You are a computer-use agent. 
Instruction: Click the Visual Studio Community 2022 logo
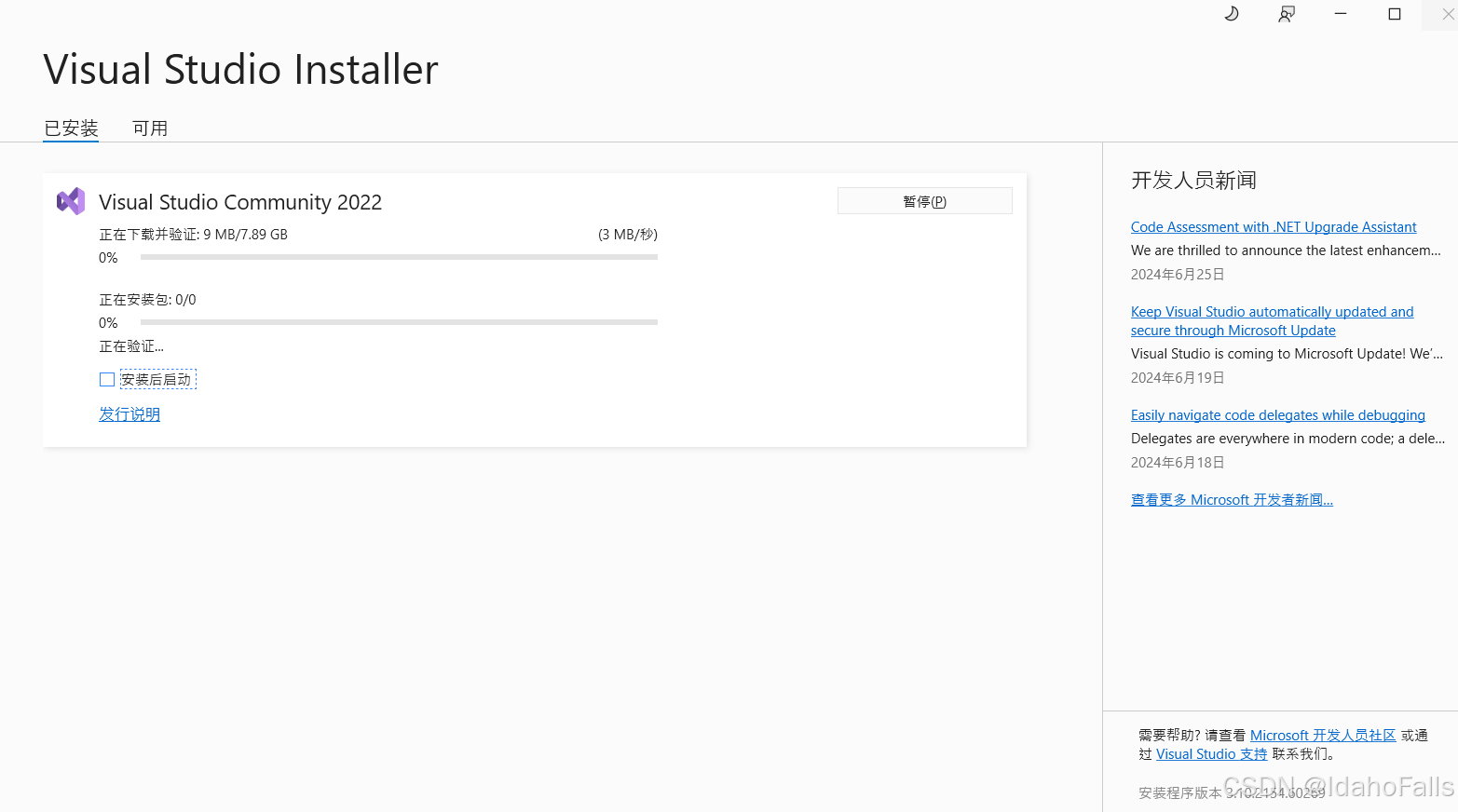[x=71, y=201]
